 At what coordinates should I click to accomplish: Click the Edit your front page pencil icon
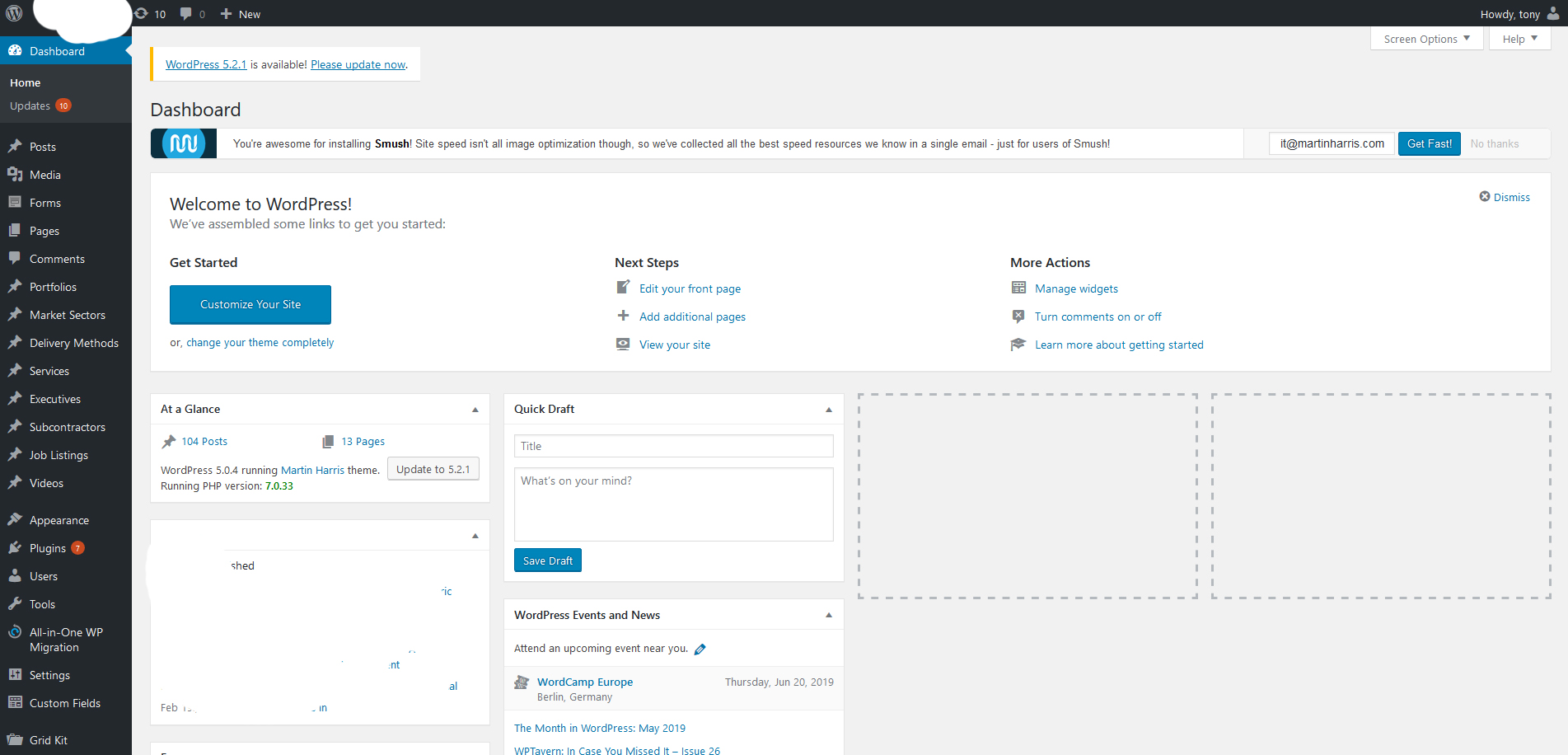(624, 288)
